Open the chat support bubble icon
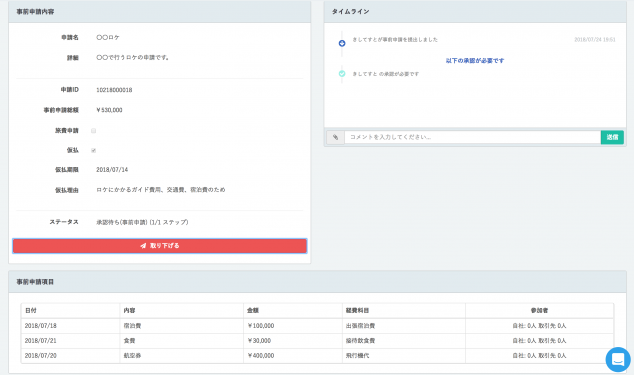The width and height of the screenshot is (634, 375). (x=618, y=359)
